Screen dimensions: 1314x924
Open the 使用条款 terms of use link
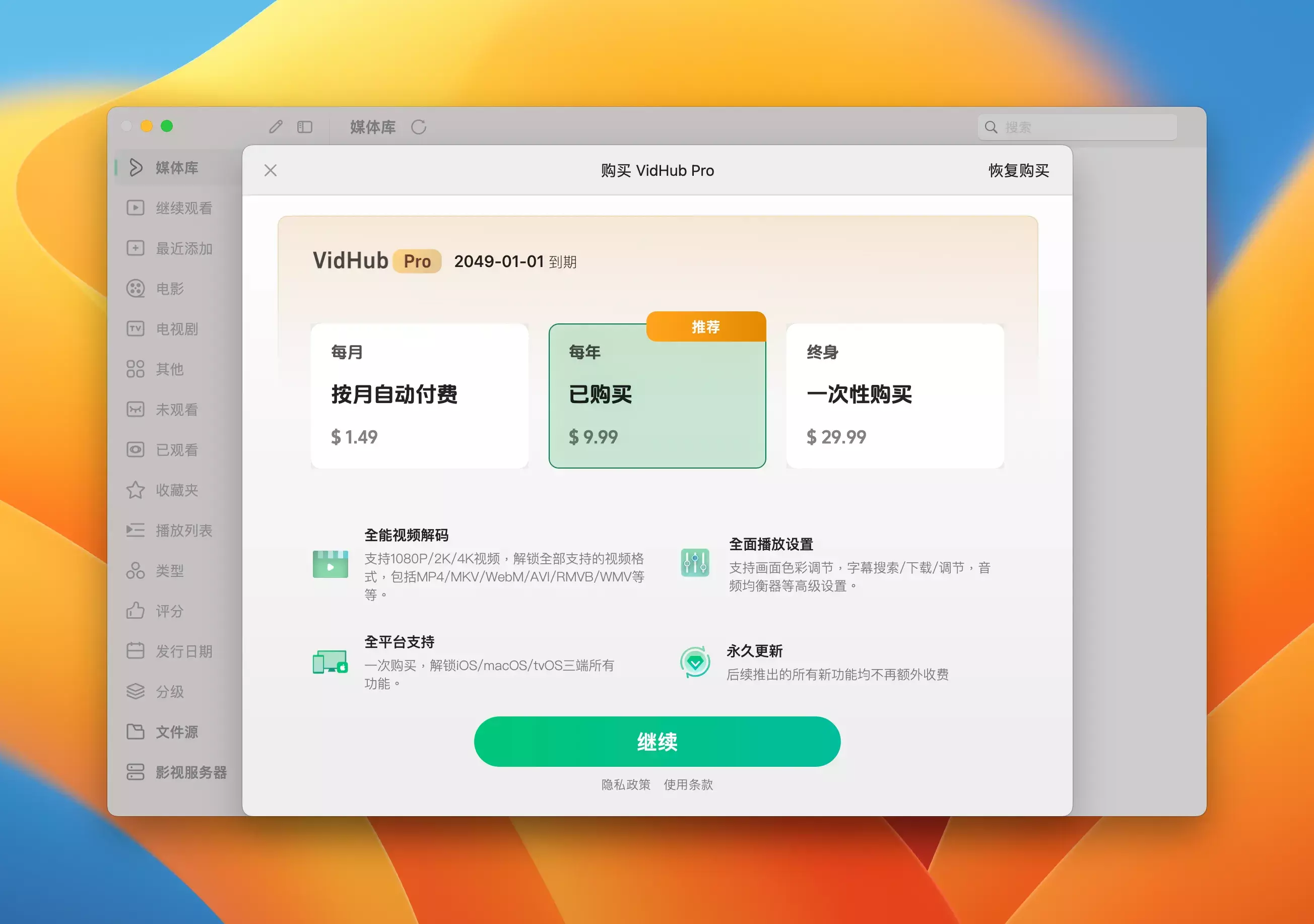pyautogui.click(x=688, y=784)
